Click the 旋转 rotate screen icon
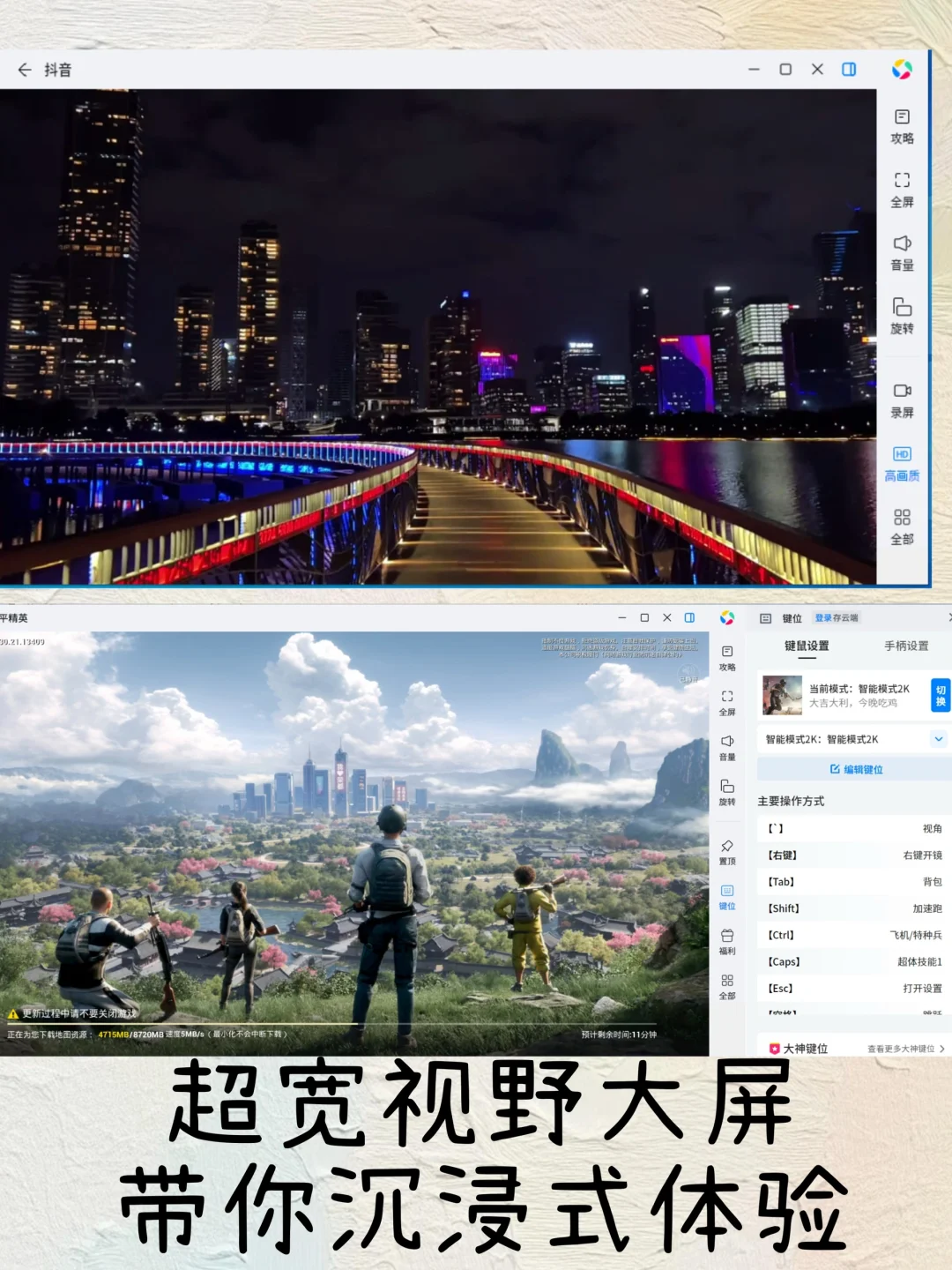This screenshot has width=952, height=1270. tap(901, 317)
